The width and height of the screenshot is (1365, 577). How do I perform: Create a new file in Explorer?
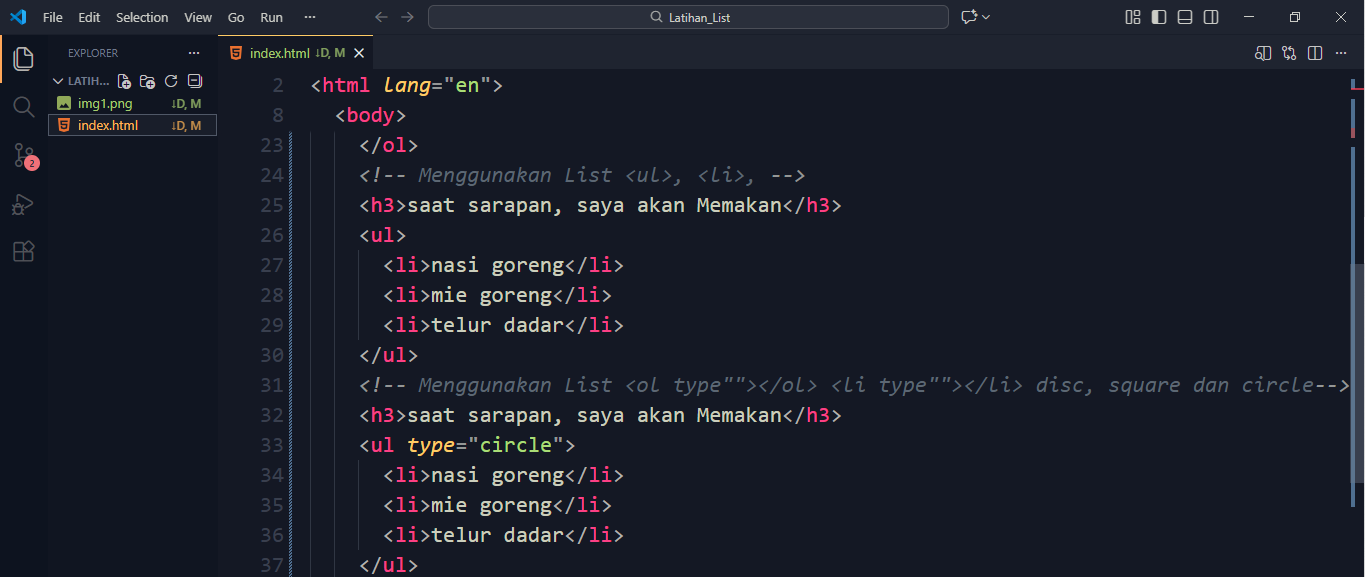coord(123,80)
